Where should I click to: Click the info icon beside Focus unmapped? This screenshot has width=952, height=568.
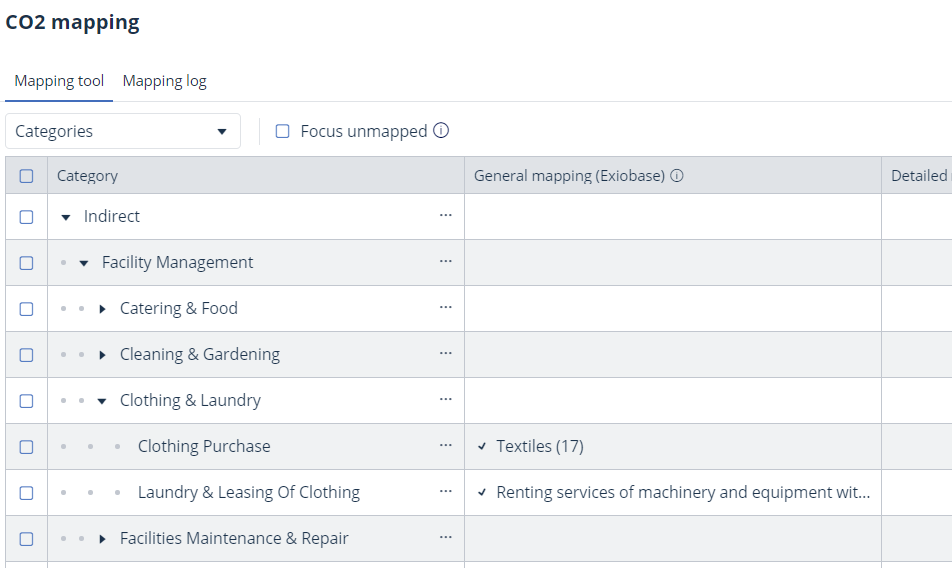[441, 131]
